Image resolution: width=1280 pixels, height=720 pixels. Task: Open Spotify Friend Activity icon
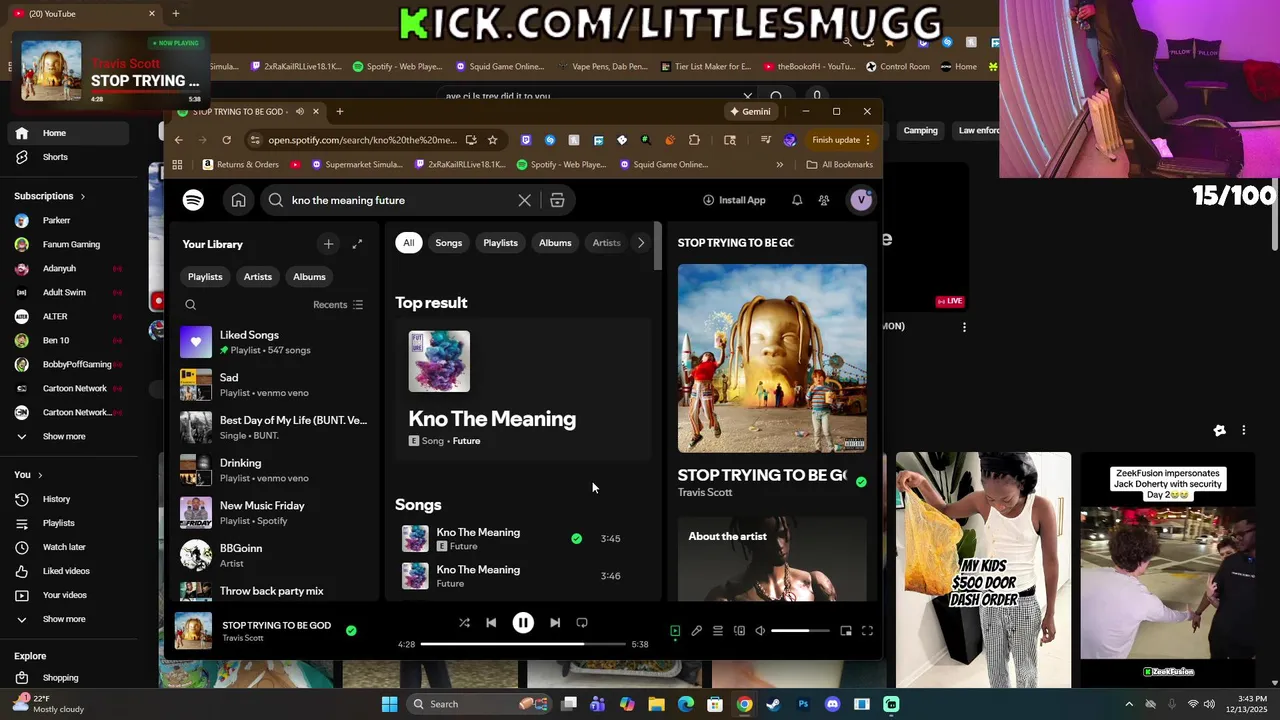click(x=824, y=200)
